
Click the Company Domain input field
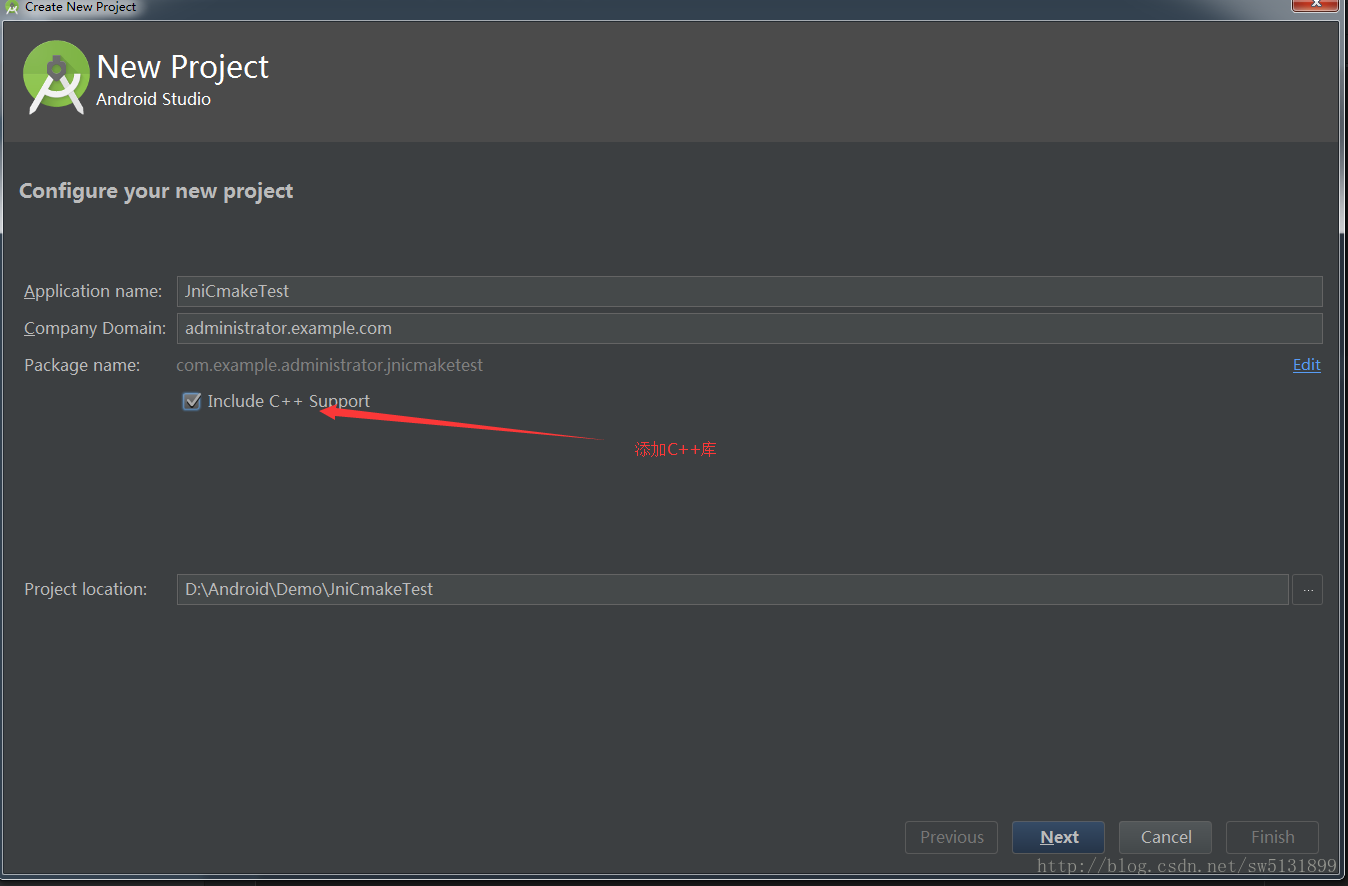[749, 328]
